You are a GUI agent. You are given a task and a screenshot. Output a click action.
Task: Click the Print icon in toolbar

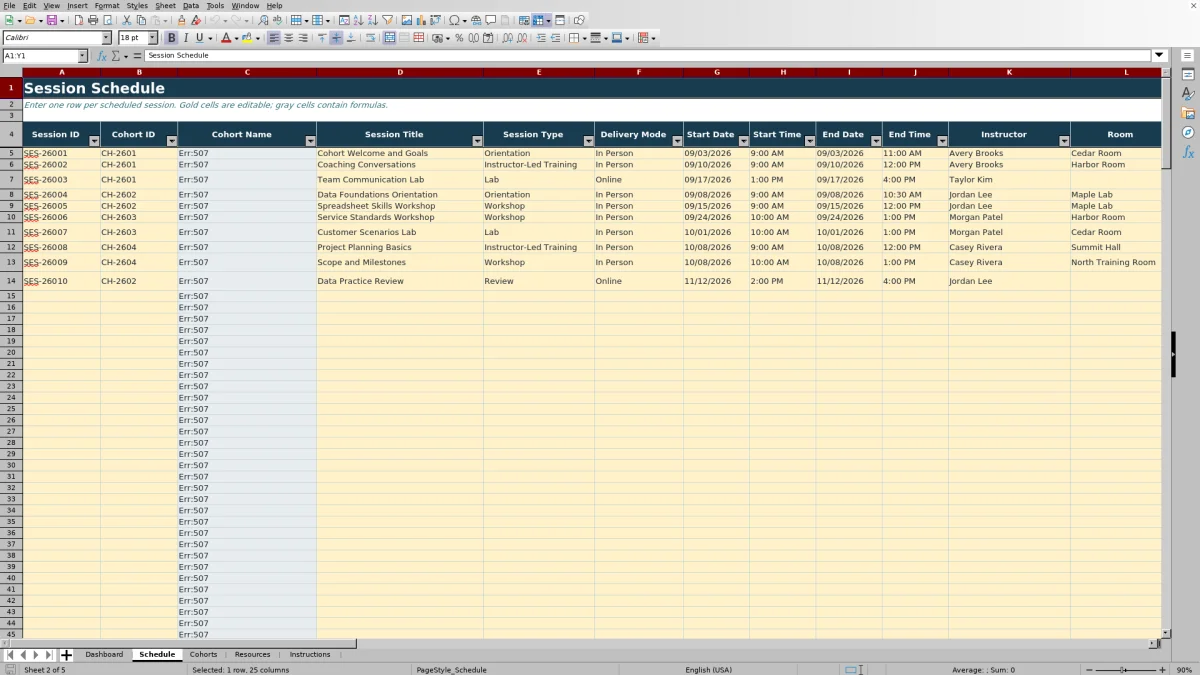[x=93, y=20]
